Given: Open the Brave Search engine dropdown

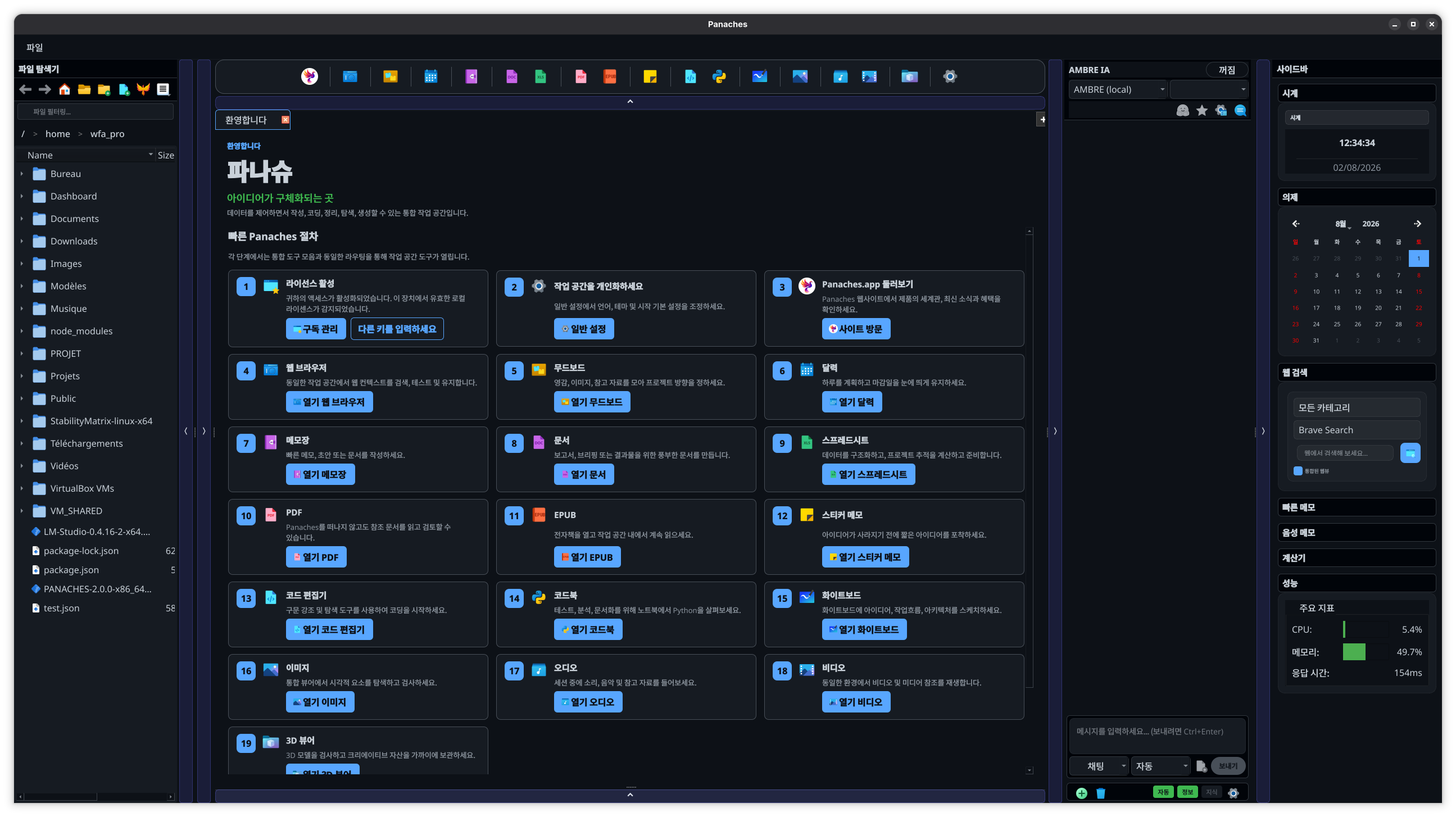Looking at the screenshot, I should [x=1356, y=430].
